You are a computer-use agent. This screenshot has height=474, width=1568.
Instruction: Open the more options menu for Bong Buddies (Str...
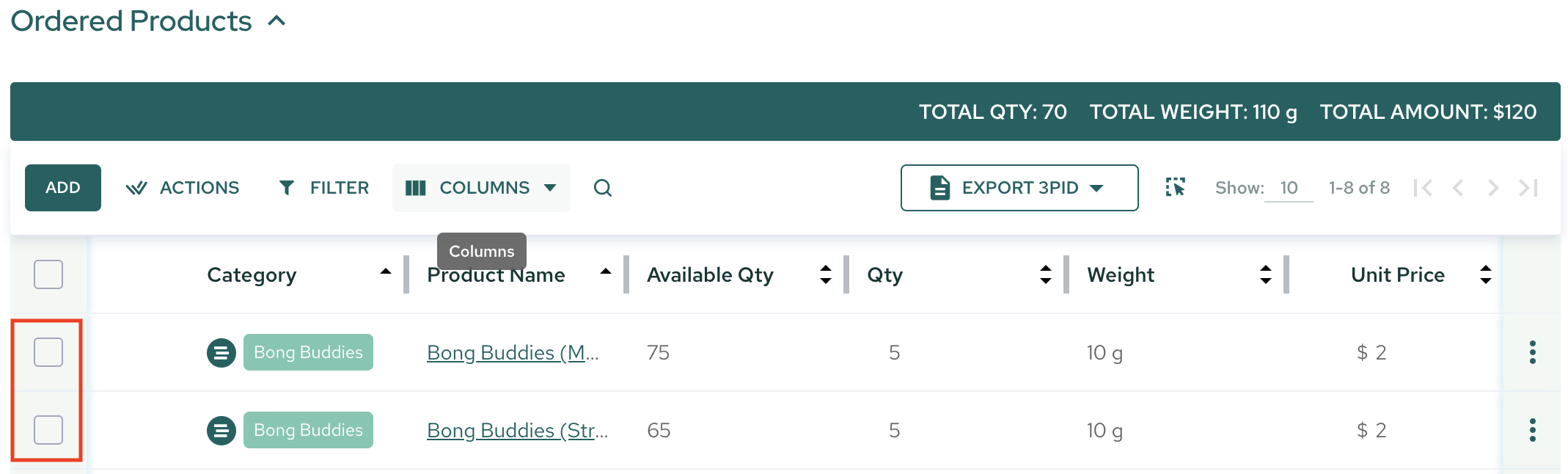point(1532,430)
